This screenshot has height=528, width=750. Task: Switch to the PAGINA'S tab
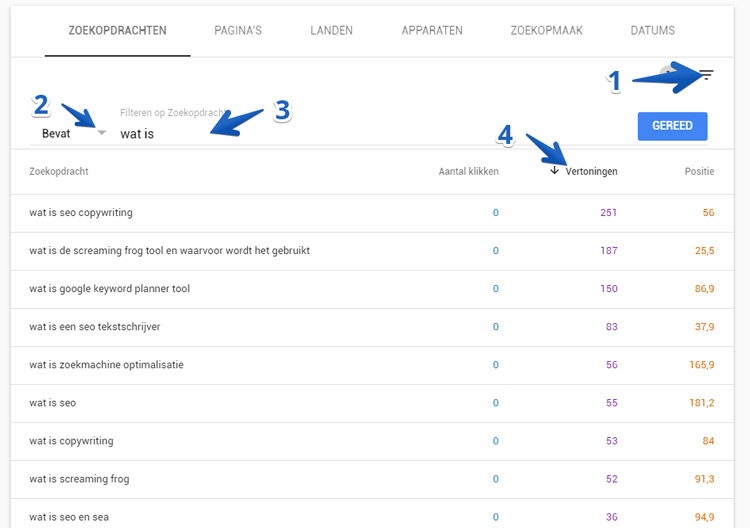pos(238,31)
